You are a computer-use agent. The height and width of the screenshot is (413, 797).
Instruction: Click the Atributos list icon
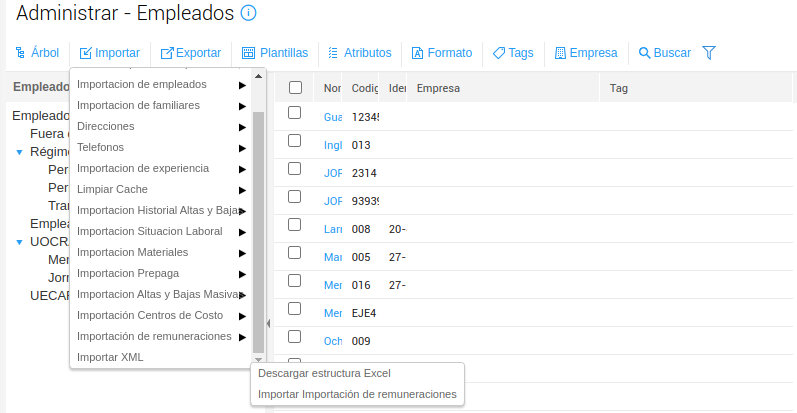click(x=333, y=53)
